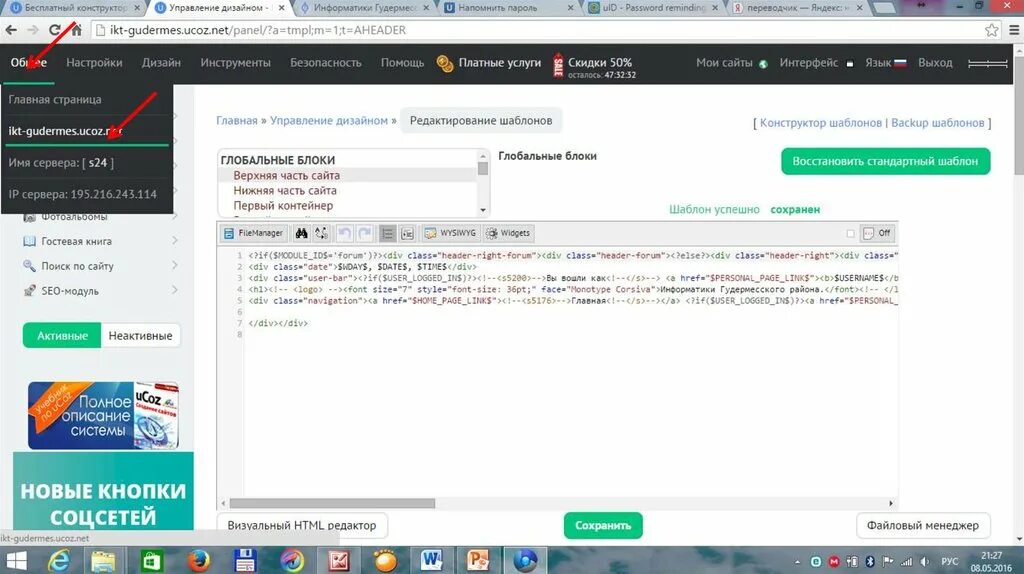Image resolution: width=1024 pixels, height=574 pixels.
Task: Click the browser address bar
Action: point(536,30)
